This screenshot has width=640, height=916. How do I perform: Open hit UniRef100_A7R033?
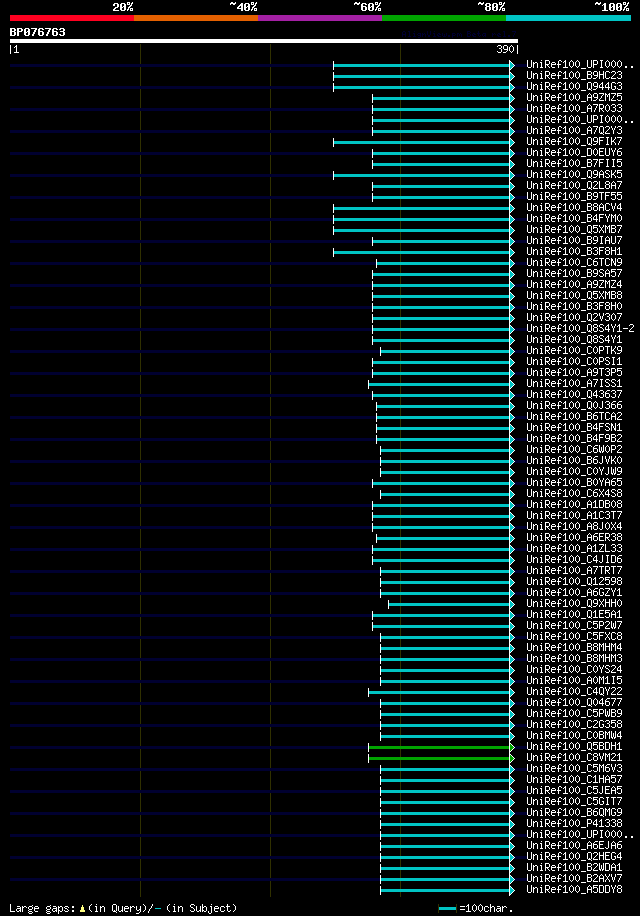coord(574,109)
